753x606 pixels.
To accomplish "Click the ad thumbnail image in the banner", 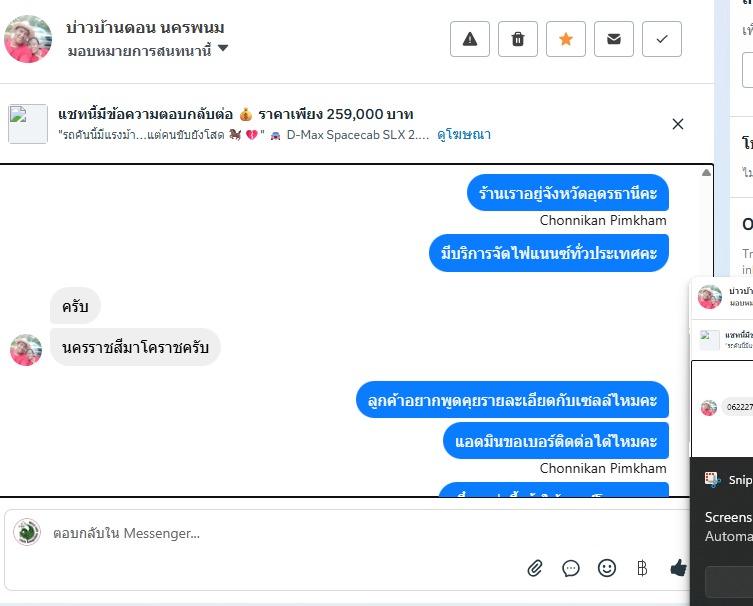I will click(28, 124).
